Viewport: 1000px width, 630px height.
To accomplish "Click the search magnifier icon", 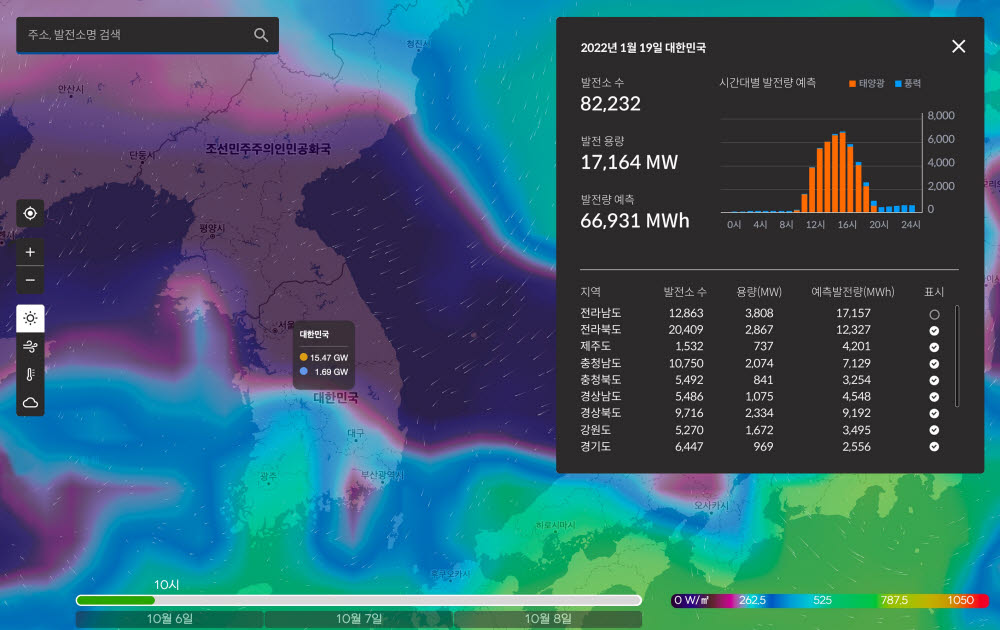I will coord(261,35).
